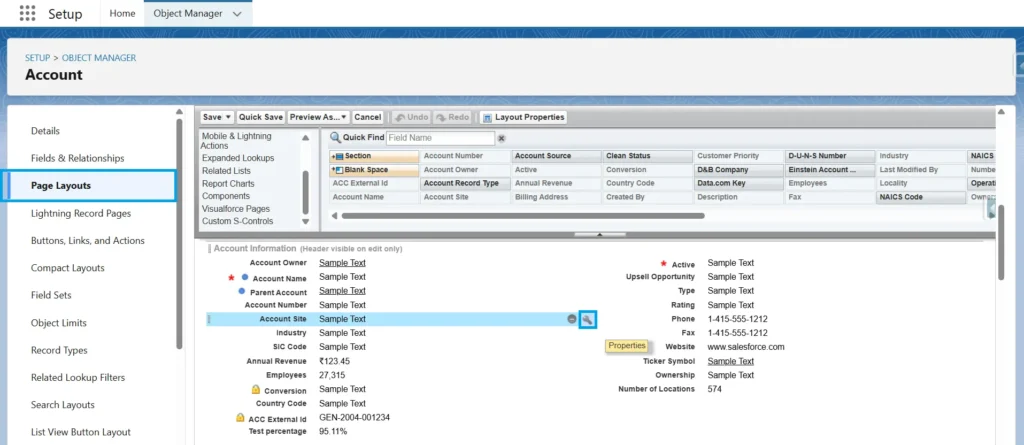
Task: Collapse the palette using the center handle
Action: click(598, 234)
